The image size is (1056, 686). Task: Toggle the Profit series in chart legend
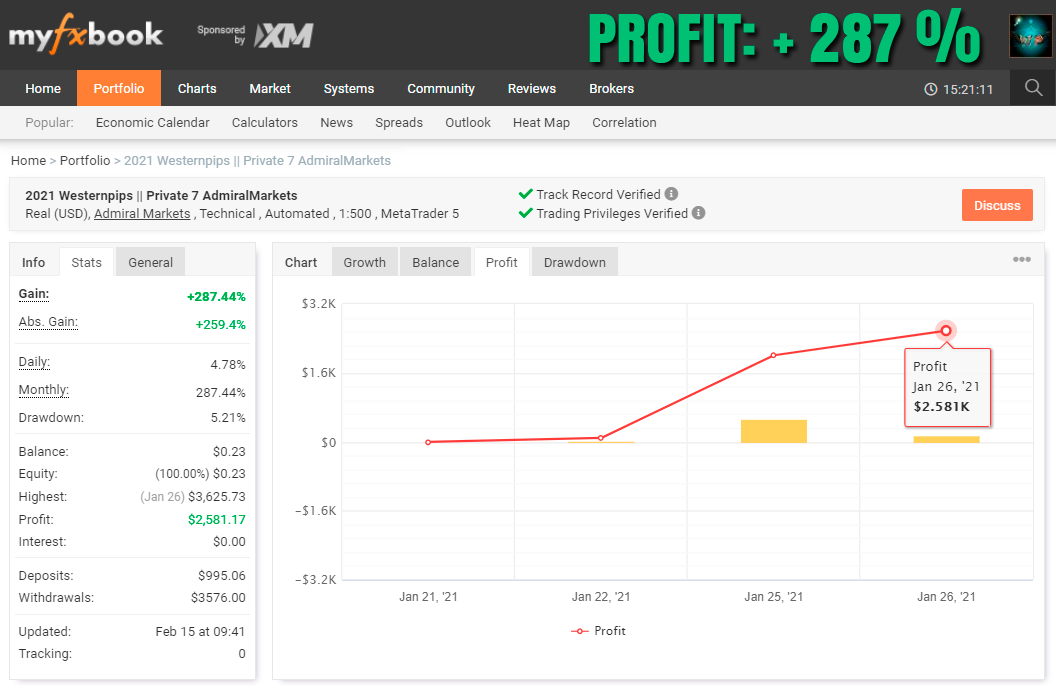[x=598, y=631]
